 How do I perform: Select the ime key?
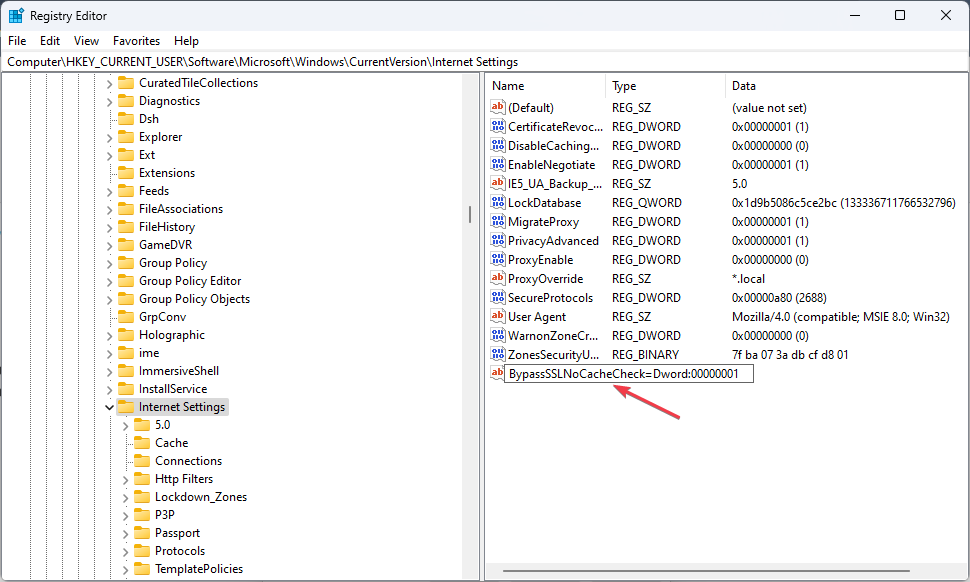[148, 353]
